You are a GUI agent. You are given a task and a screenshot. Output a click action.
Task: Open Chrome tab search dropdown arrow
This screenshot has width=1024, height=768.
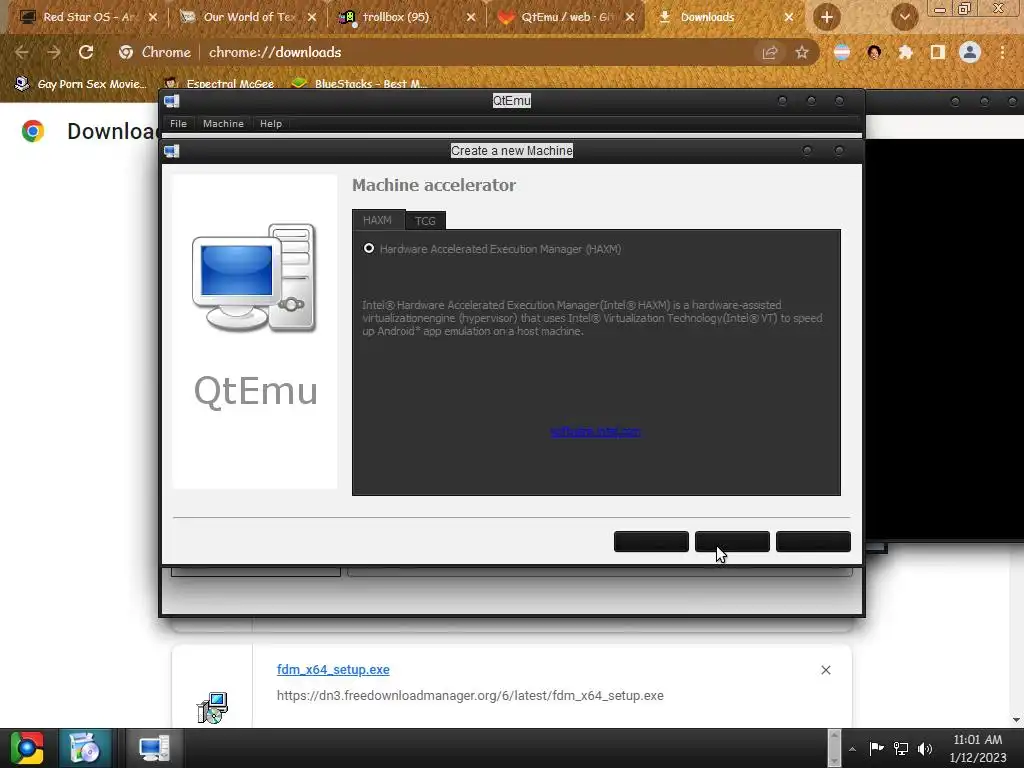point(904,17)
